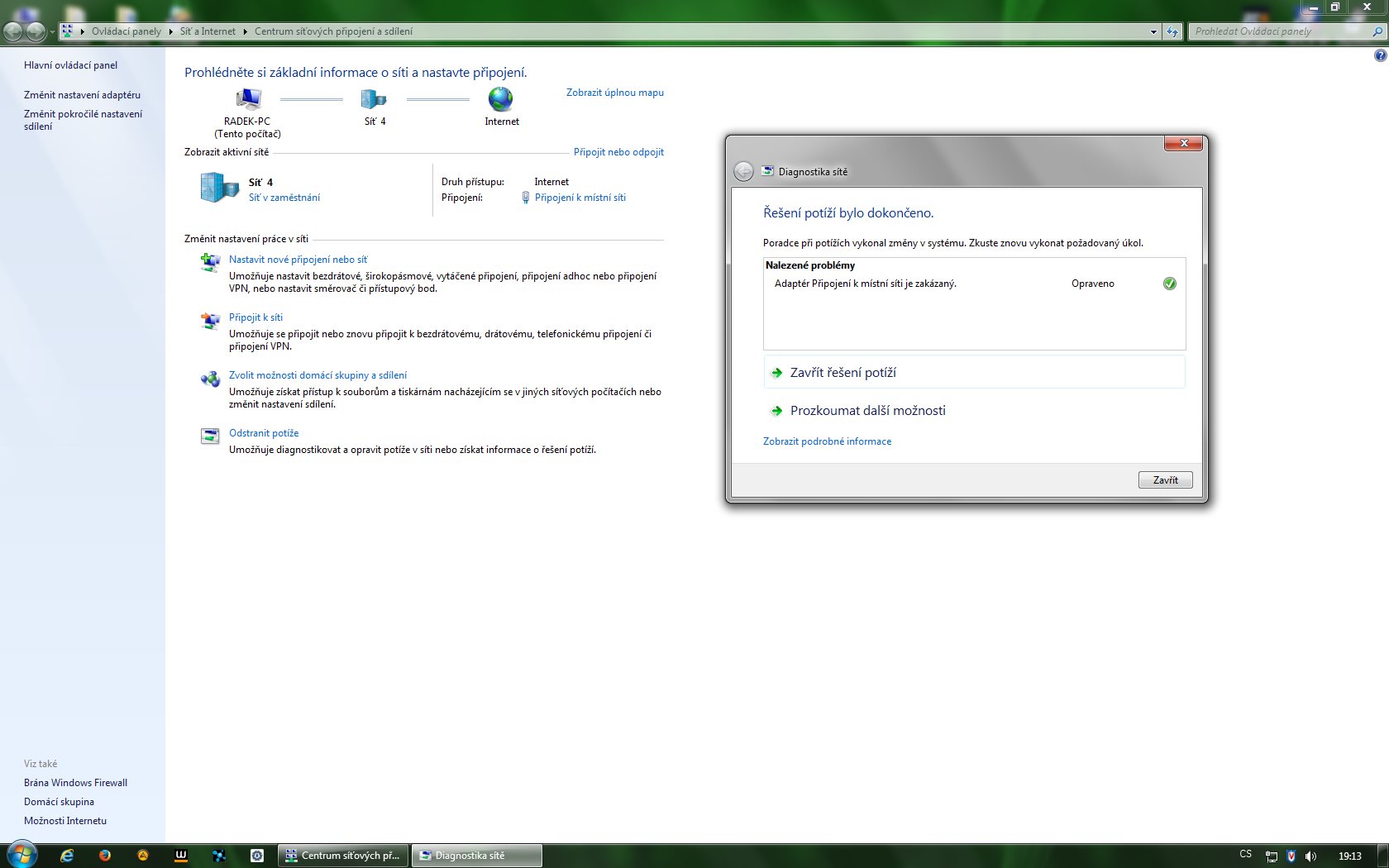Expand the arrow before Ovládací panely breadcrumb
Screen dimensions: 1389x868
pyautogui.click(x=83, y=31)
